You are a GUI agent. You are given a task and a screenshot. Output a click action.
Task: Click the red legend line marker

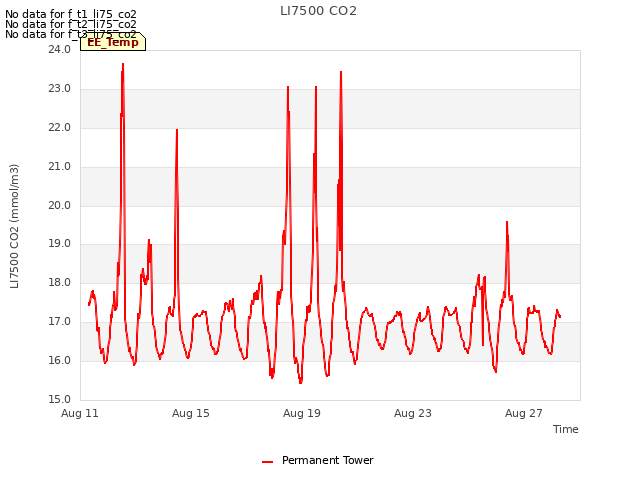(267, 462)
